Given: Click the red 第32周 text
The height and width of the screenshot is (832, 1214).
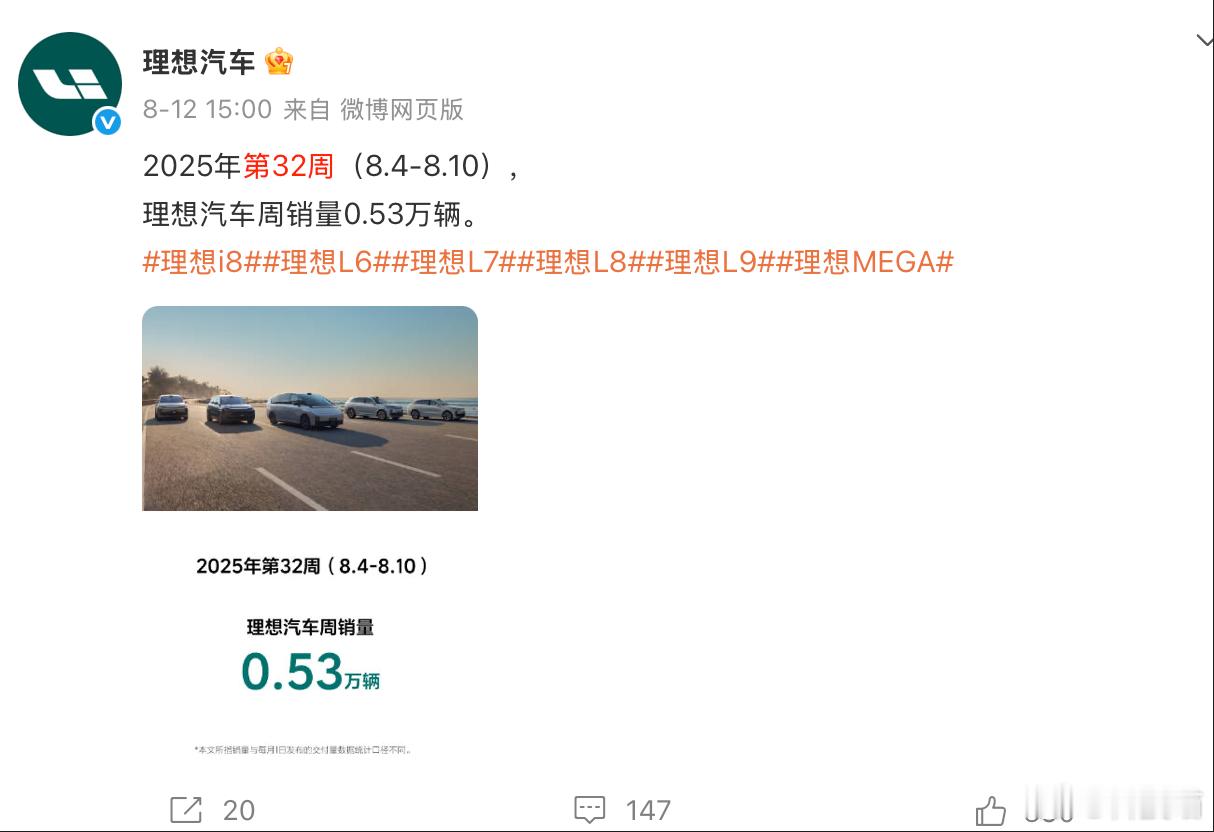Looking at the screenshot, I should [x=289, y=166].
